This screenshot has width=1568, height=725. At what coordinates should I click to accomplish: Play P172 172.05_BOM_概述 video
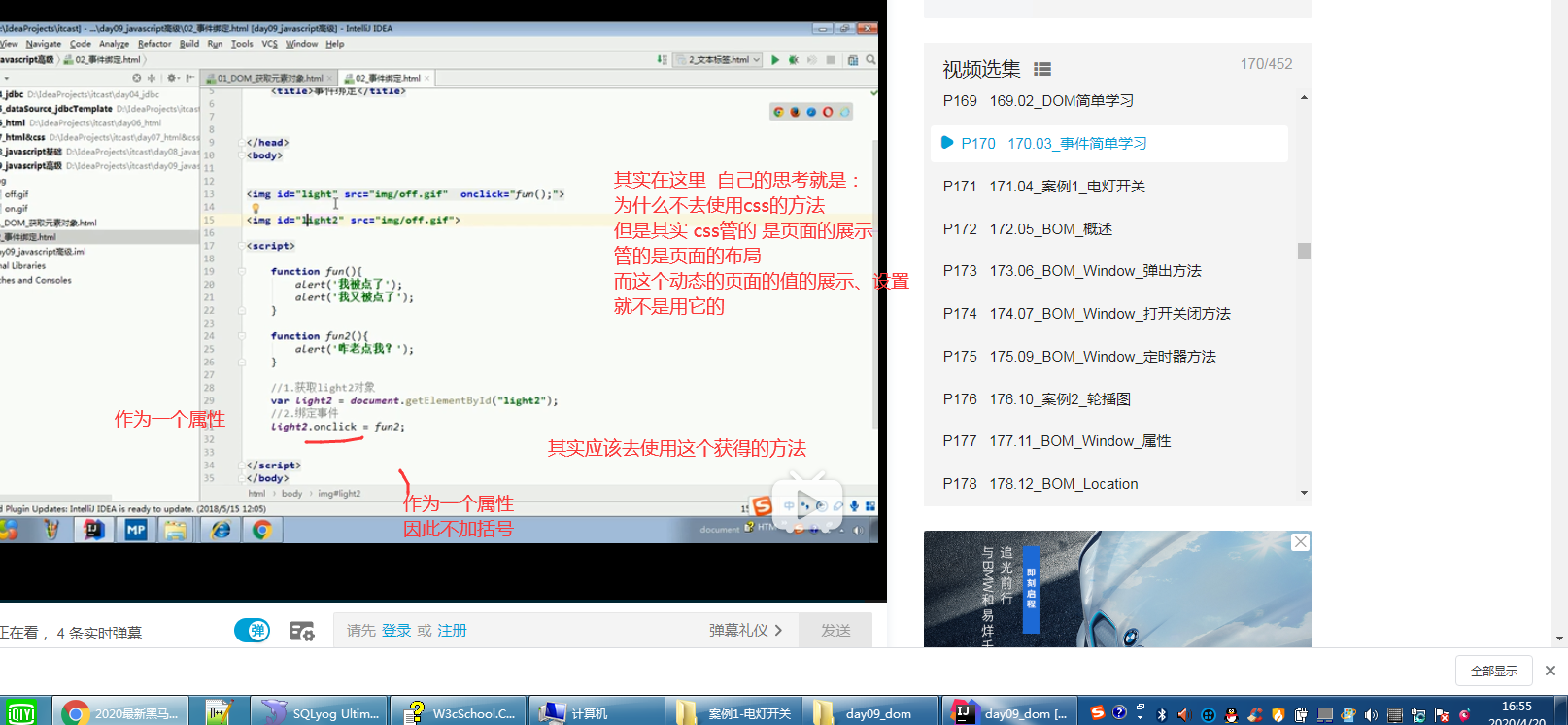[1109, 228]
